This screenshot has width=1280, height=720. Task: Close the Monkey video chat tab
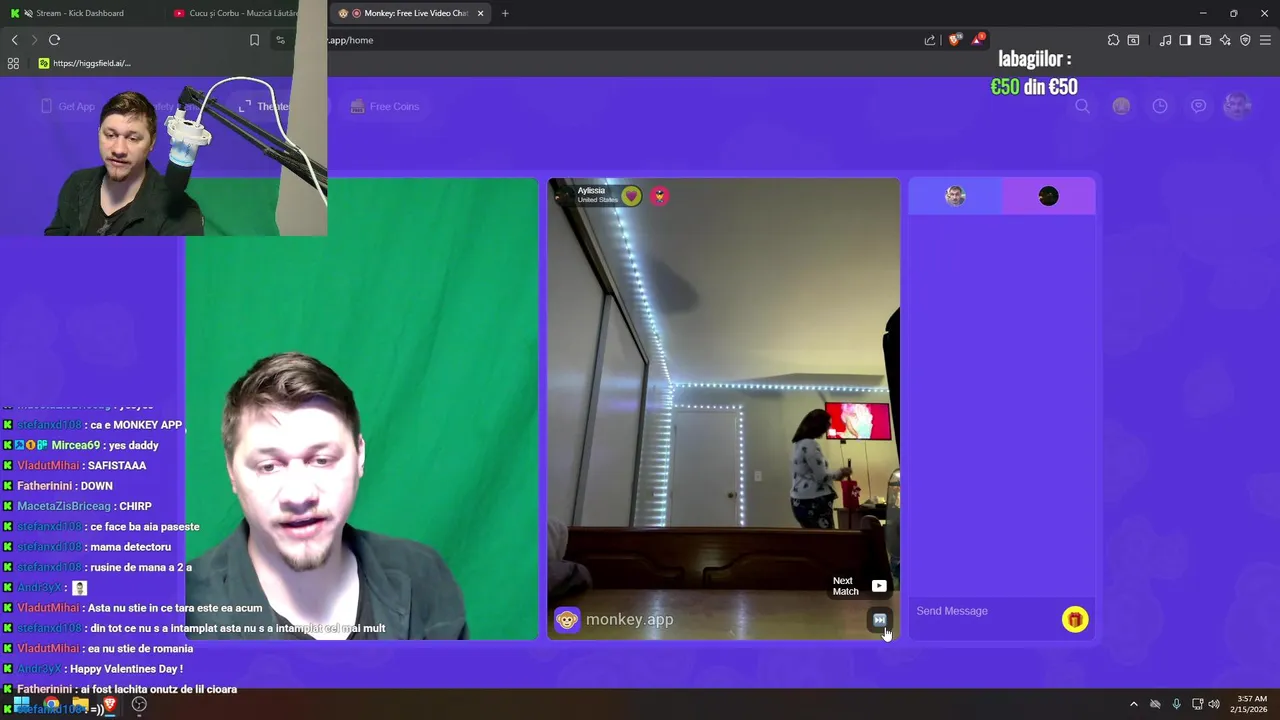(x=481, y=13)
